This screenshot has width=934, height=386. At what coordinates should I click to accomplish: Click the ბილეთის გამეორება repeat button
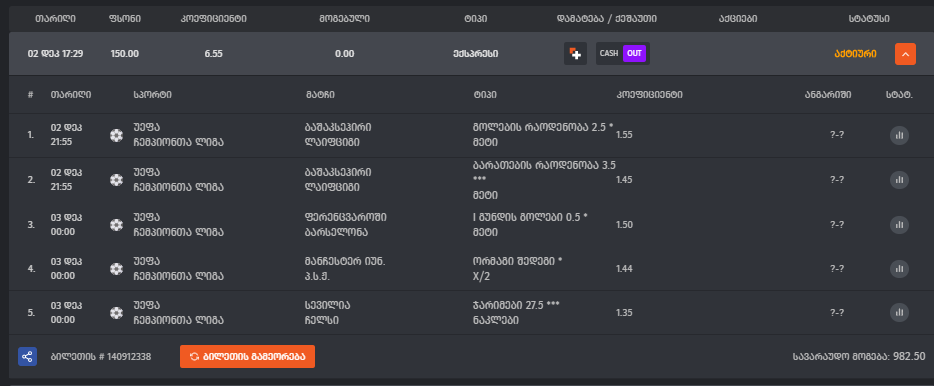(x=247, y=356)
